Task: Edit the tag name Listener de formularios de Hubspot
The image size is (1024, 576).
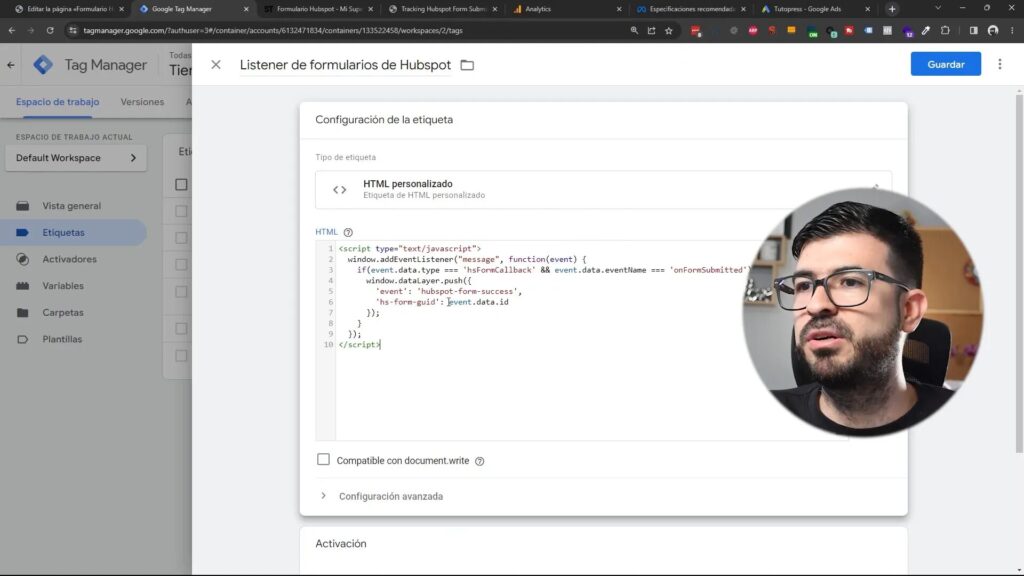Action: (345, 65)
